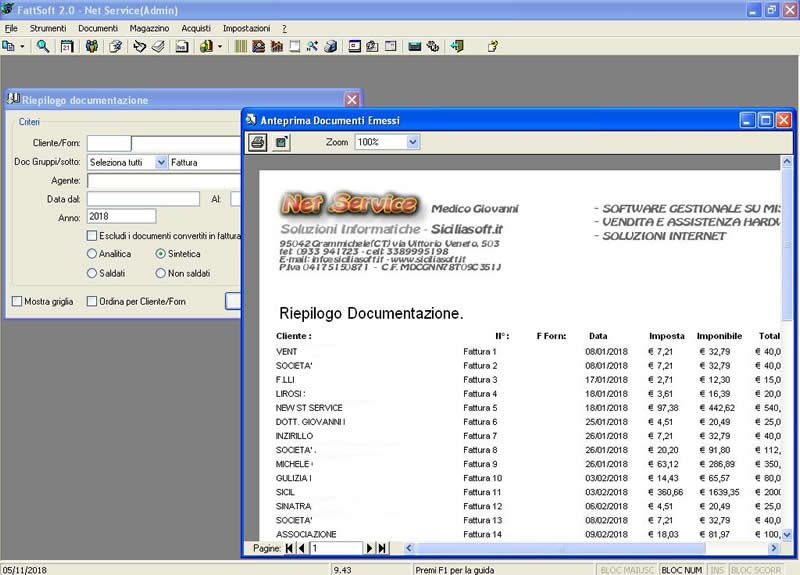Go to first page in preview
800x575 pixels.
click(x=289, y=548)
